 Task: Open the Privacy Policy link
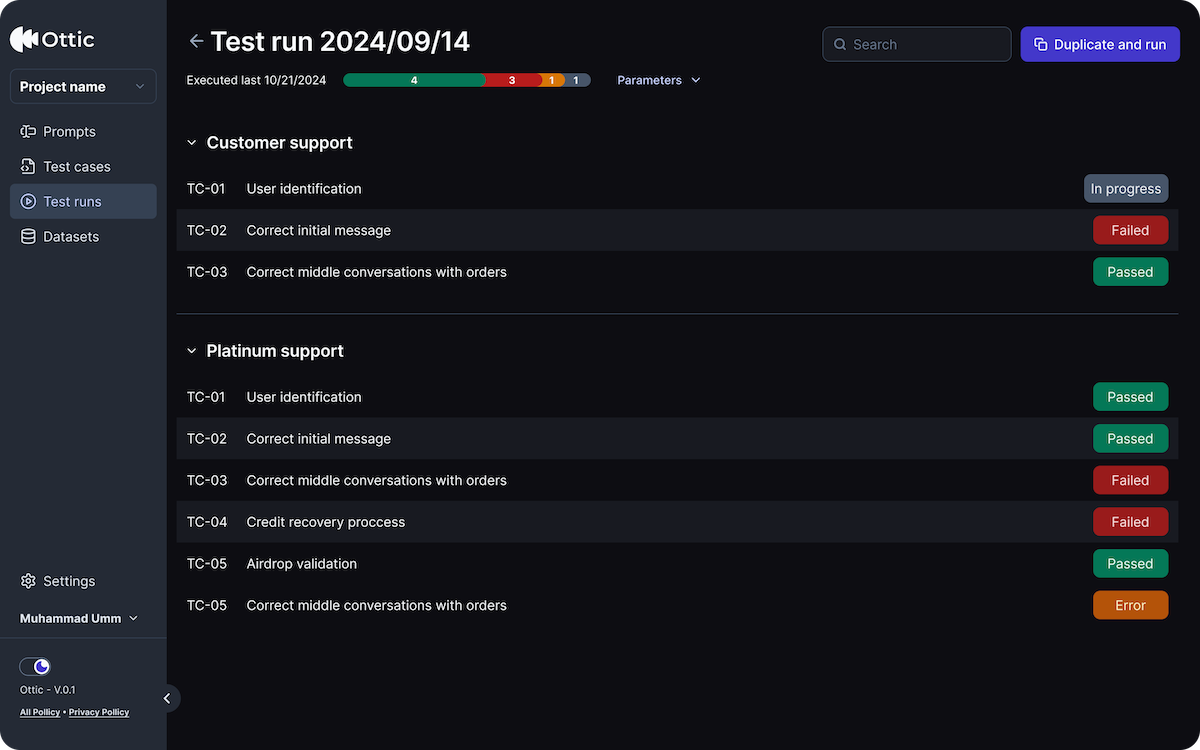coord(99,712)
